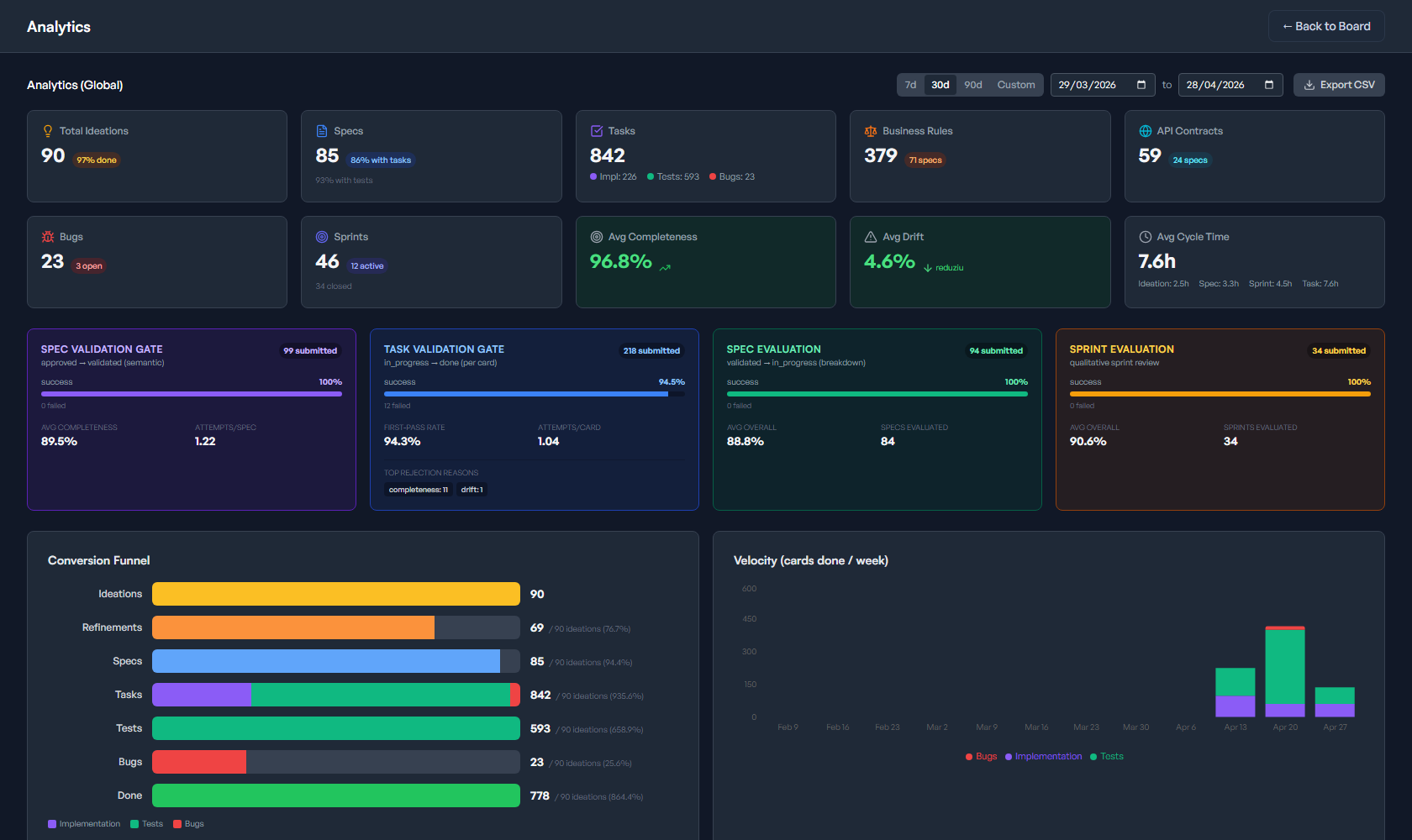Switch to the 90d date range tab
Image resolution: width=1412 pixels, height=840 pixels.
pyautogui.click(x=972, y=84)
